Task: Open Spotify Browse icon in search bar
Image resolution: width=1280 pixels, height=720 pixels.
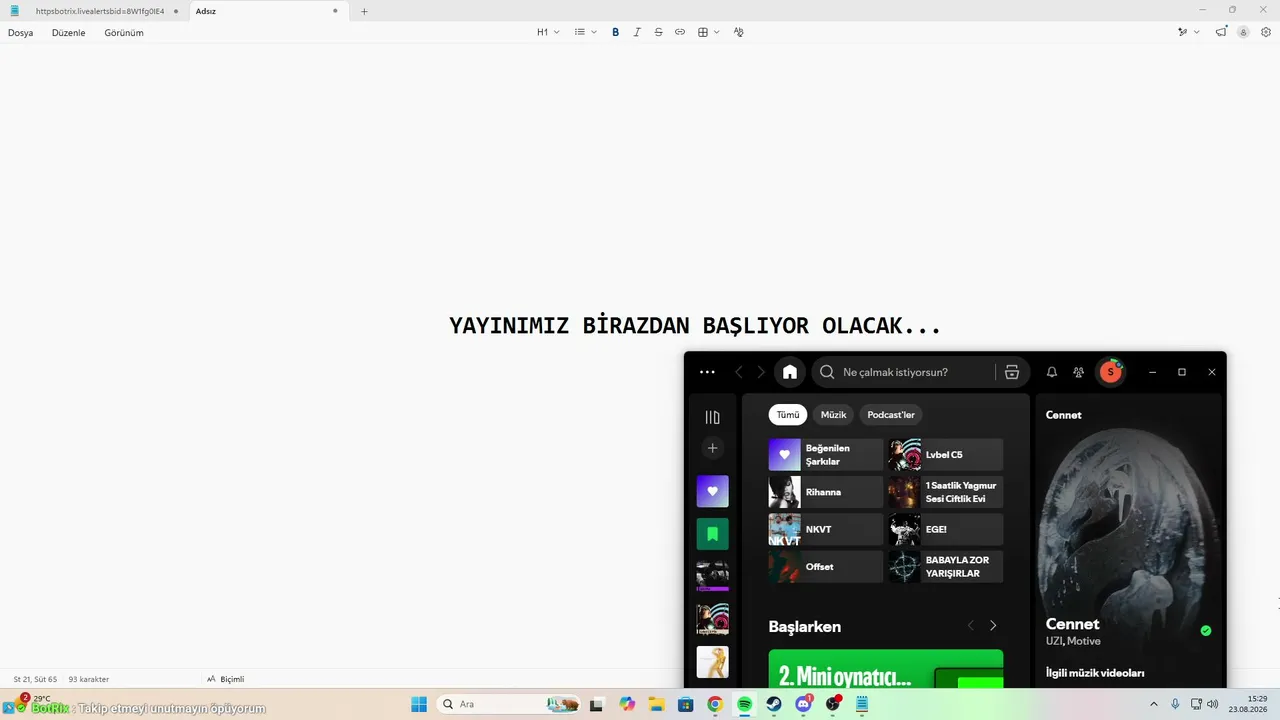Action: [x=1011, y=372]
